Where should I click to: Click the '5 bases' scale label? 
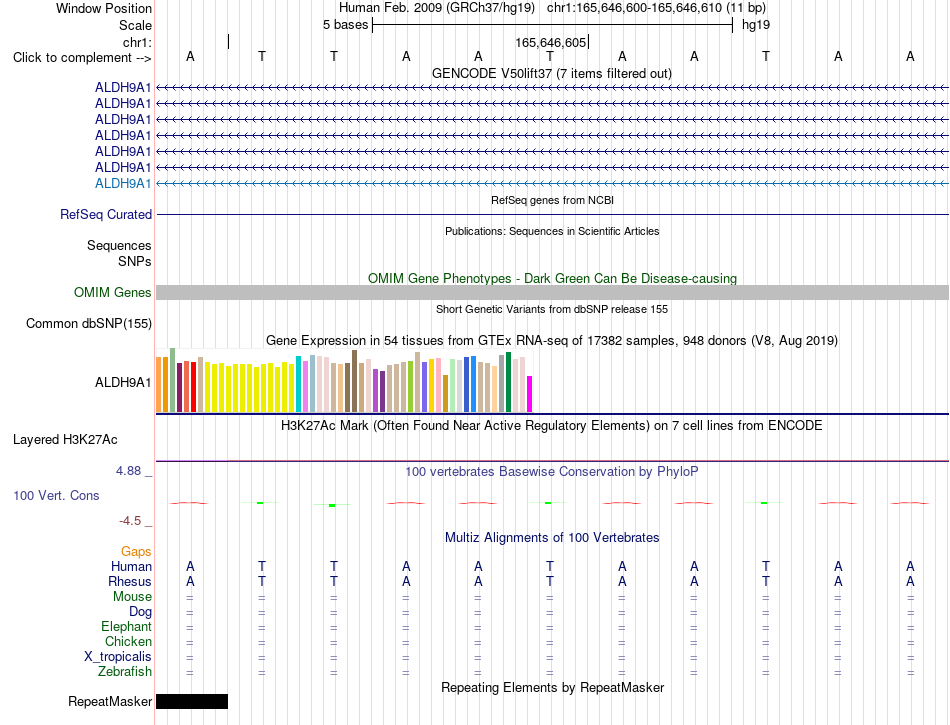pos(345,25)
